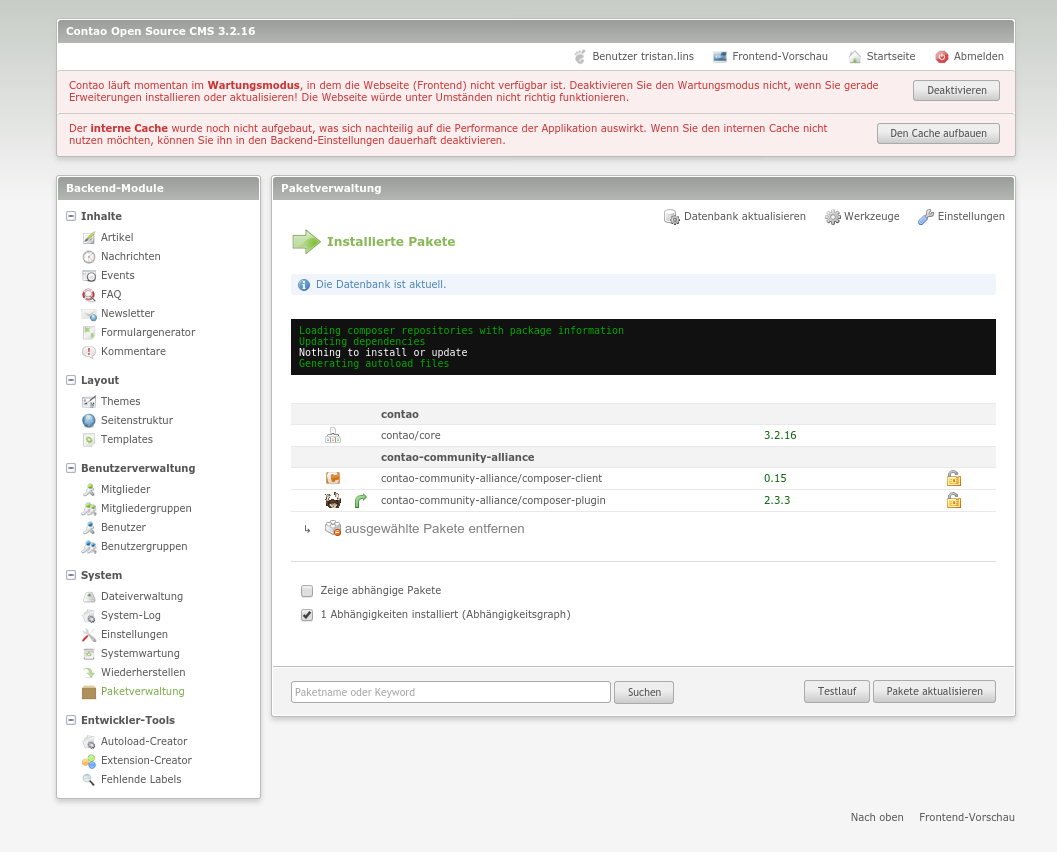Click 'Pakete aktualisieren' button
The height and width of the screenshot is (852, 1057).
click(x=934, y=692)
